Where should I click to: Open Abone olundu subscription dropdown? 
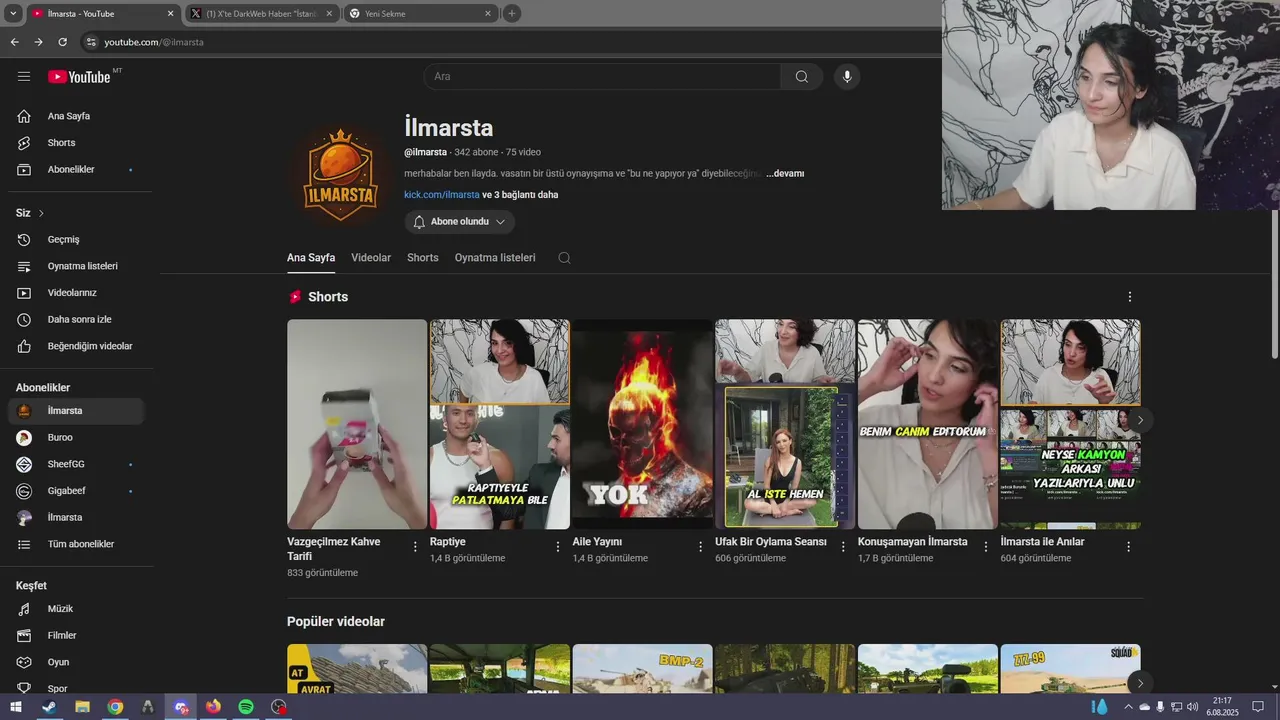[x=460, y=222]
